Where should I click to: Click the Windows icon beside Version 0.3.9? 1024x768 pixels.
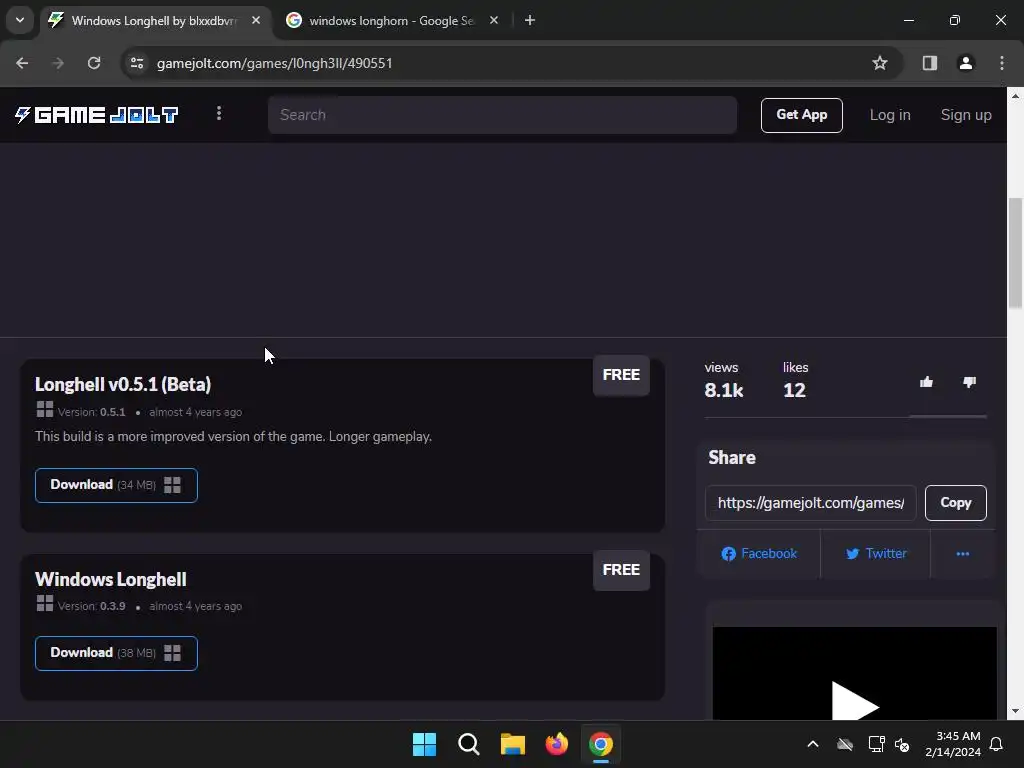(x=45, y=603)
